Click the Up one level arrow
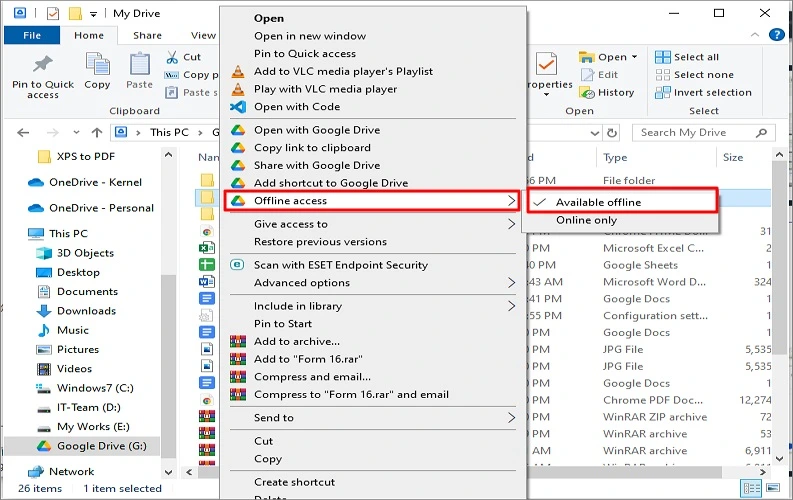 (x=97, y=132)
